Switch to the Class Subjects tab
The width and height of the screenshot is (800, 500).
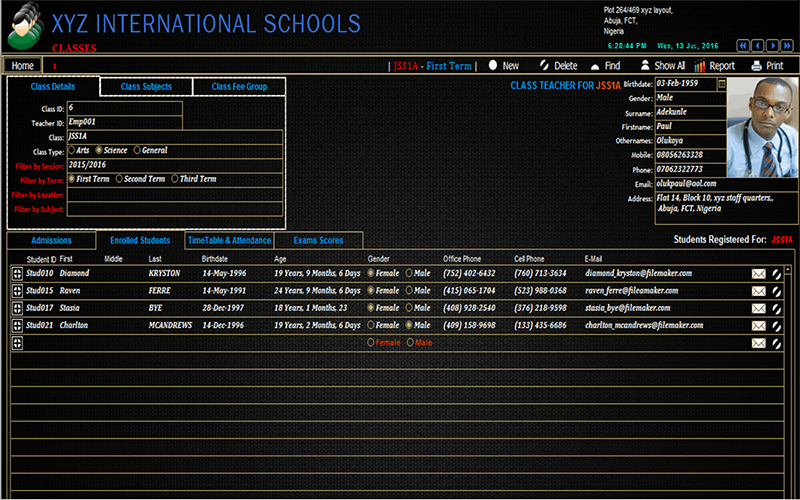point(146,87)
